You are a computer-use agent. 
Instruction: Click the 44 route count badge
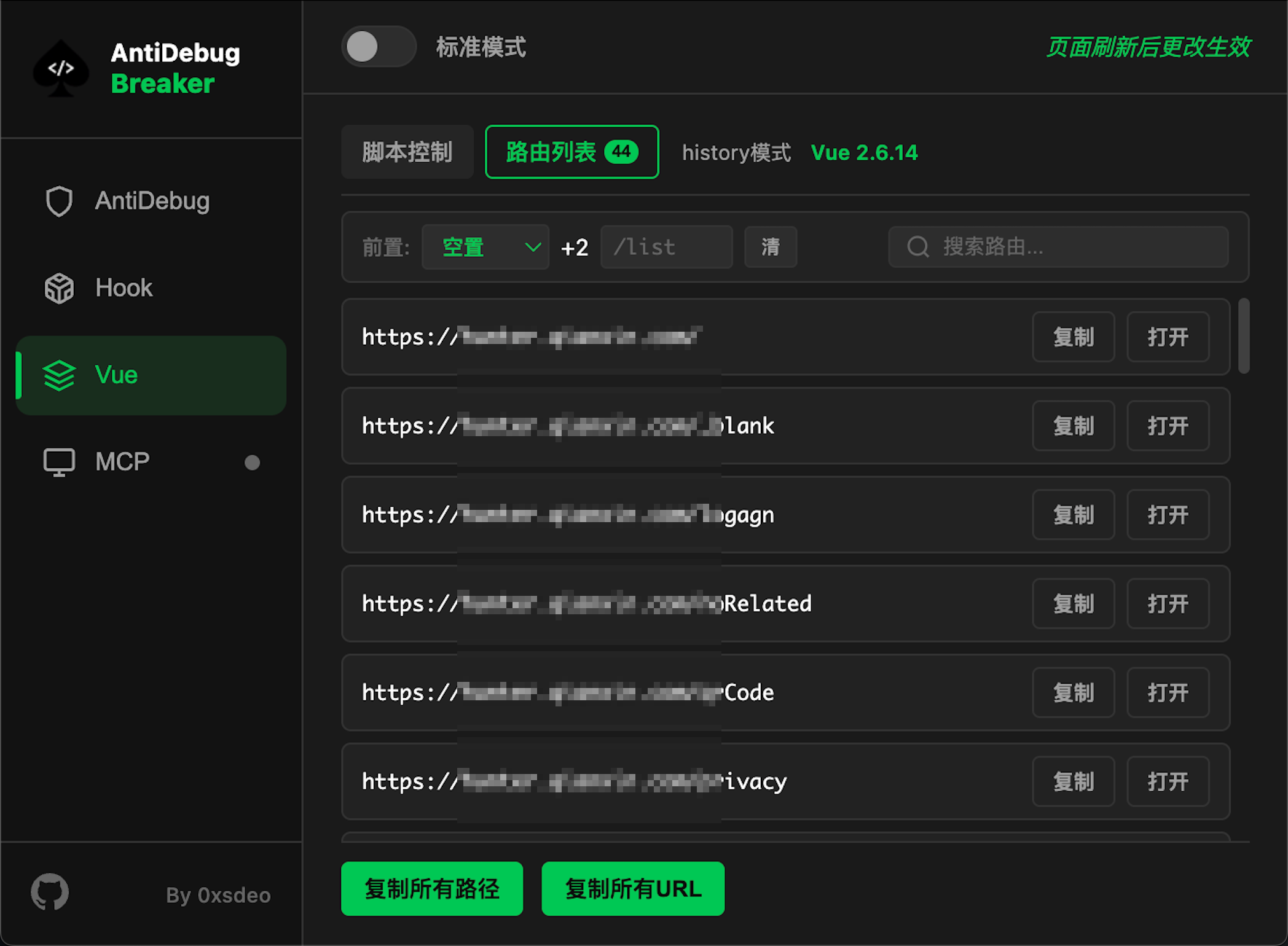pos(621,152)
